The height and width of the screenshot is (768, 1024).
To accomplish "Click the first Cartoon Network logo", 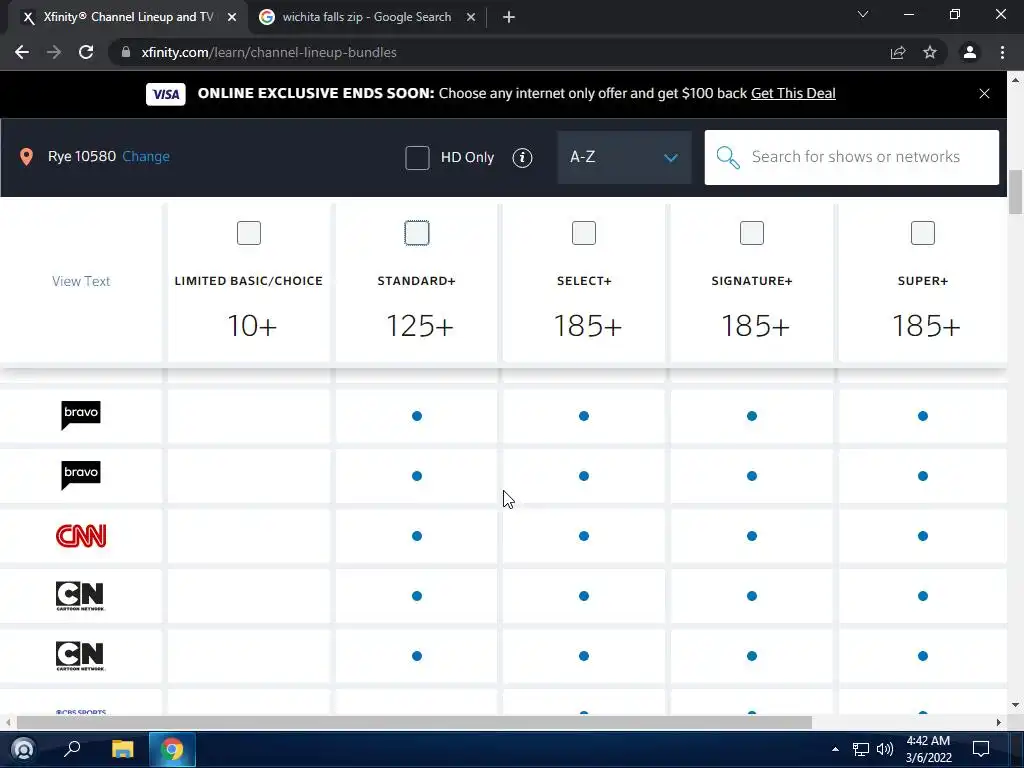I will [x=80, y=596].
